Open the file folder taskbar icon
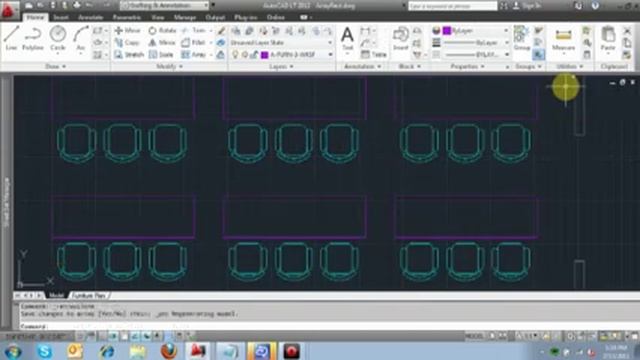Image resolution: width=640 pixels, height=360 pixels. point(138,351)
